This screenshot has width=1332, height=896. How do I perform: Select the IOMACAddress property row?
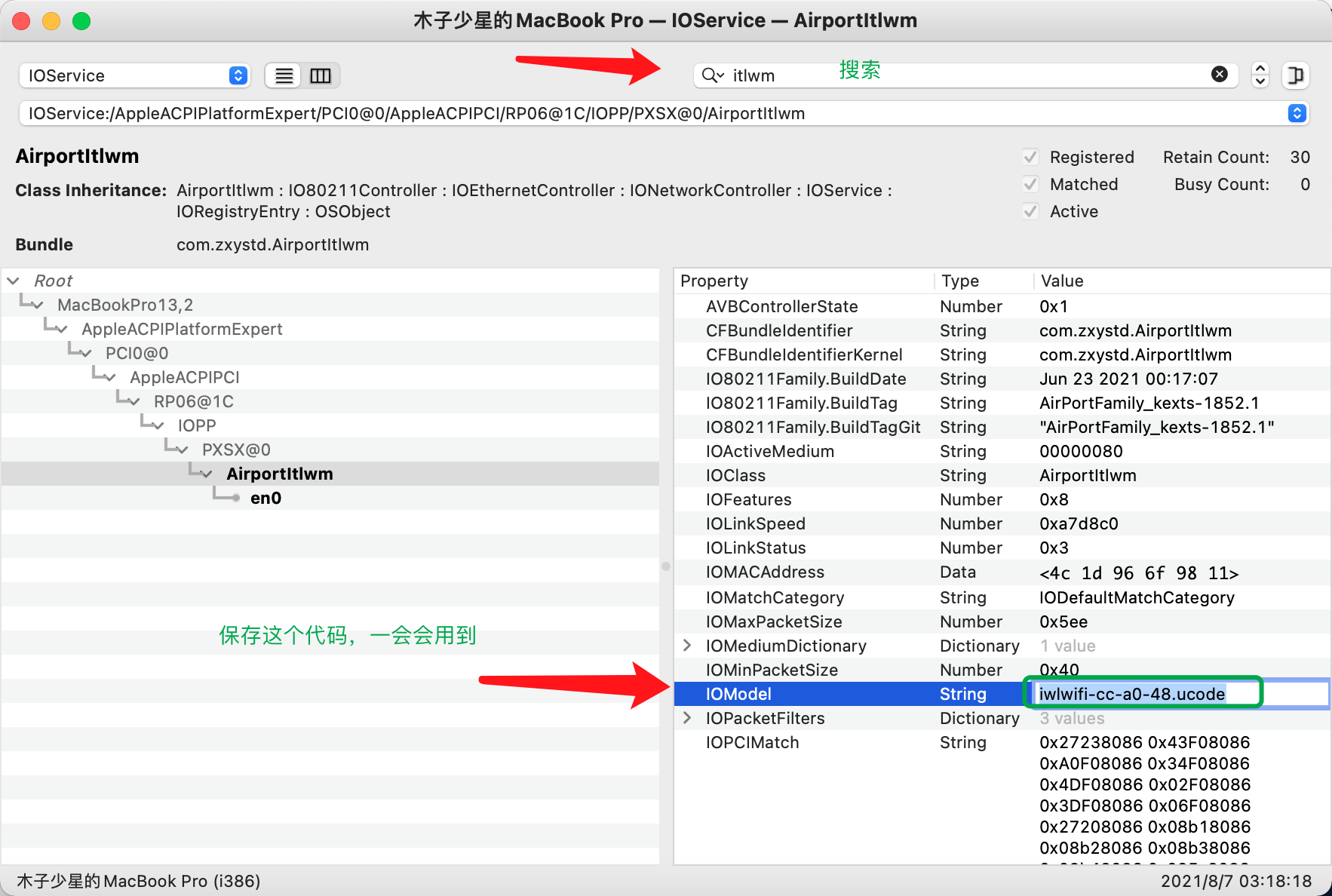(x=765, y=572)
